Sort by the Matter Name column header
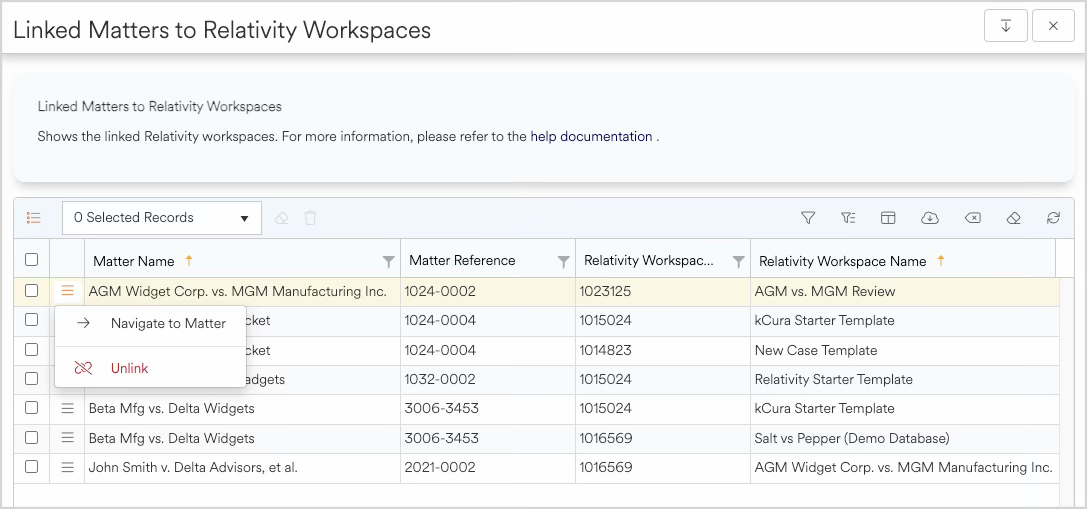1087x509 pixels. [134, 261]
